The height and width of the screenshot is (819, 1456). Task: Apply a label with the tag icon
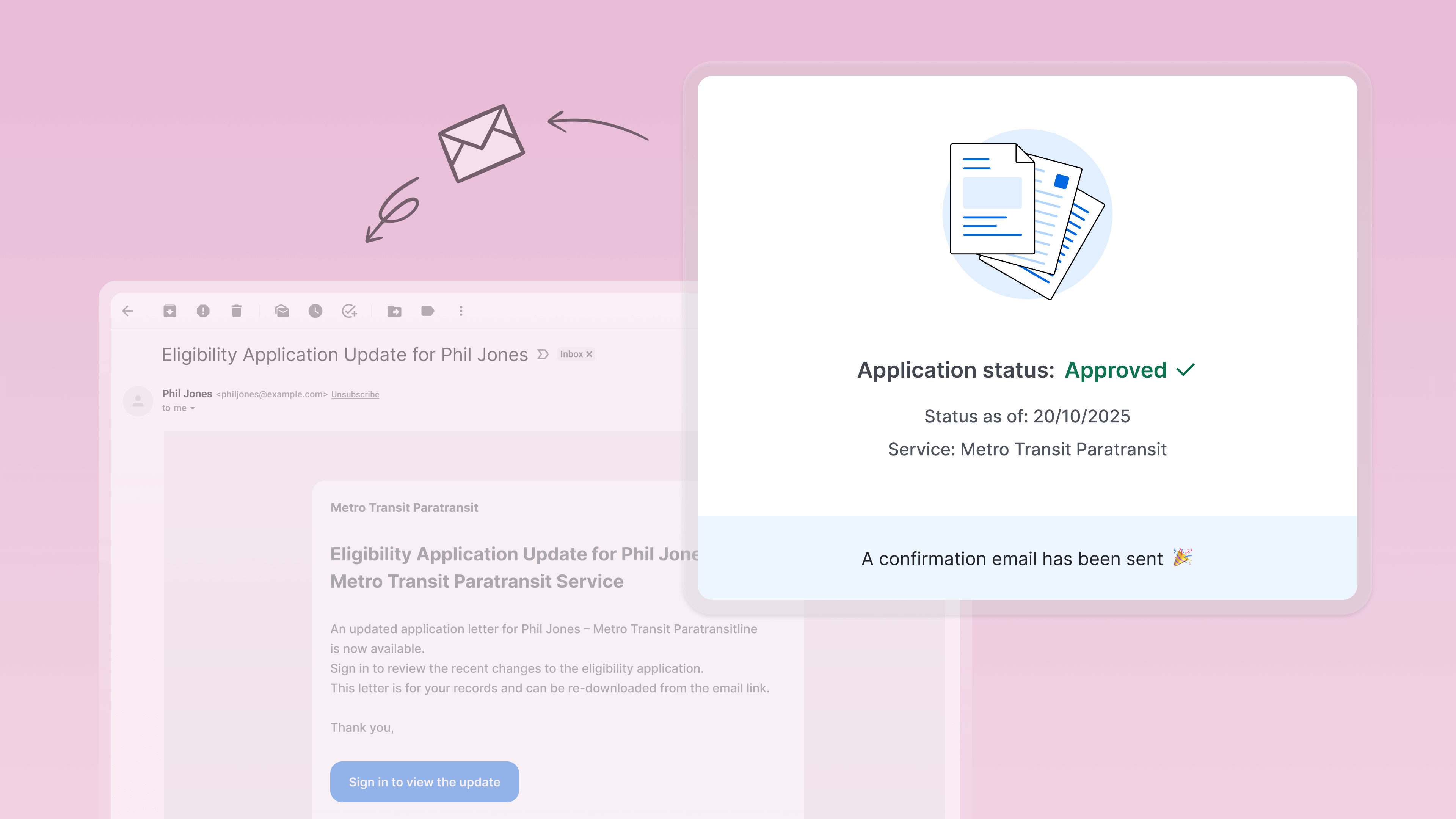coord(427,311)
